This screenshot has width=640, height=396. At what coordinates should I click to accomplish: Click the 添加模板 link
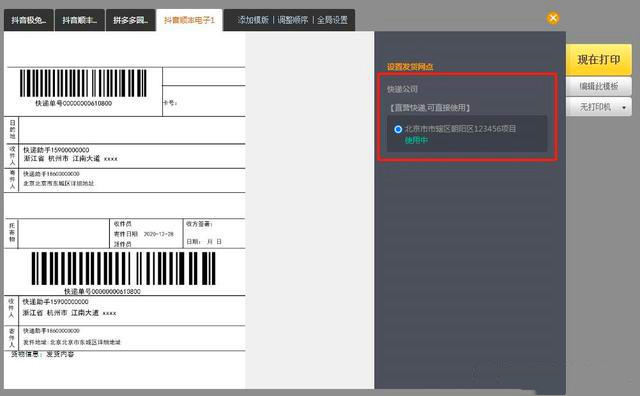tap(253, 20)
